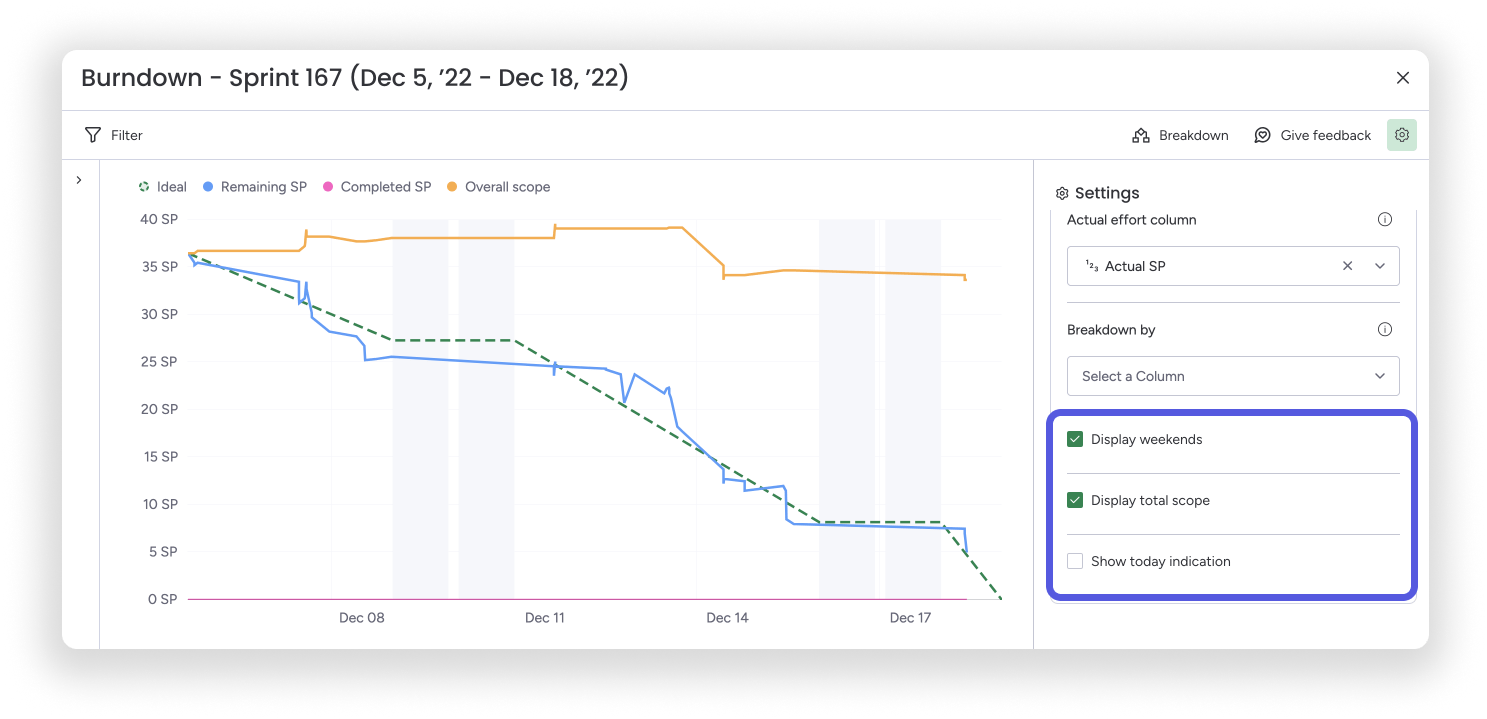Click the small gear beside the Settings heading
The image size is (1487, 719).
pos(1061,193)
